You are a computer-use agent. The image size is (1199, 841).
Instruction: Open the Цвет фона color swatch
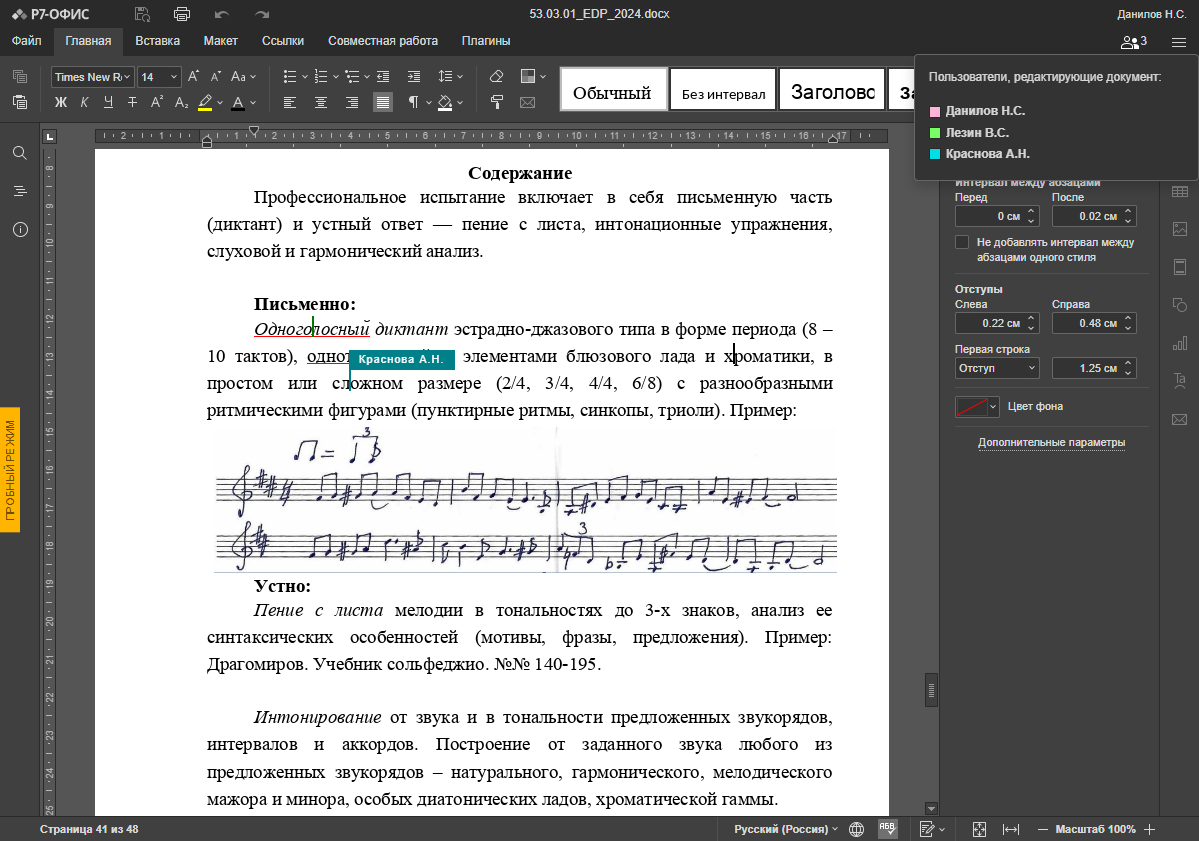(x=977, y=406)
